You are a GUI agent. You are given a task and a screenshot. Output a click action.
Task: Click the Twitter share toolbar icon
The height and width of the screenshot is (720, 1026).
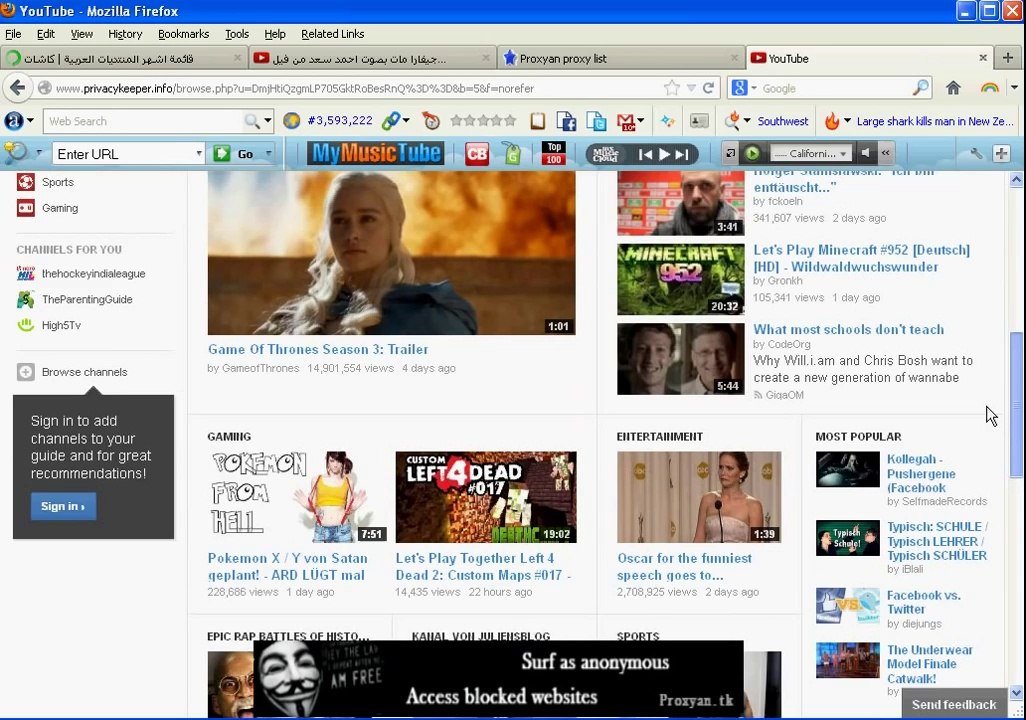pos(596,121)
